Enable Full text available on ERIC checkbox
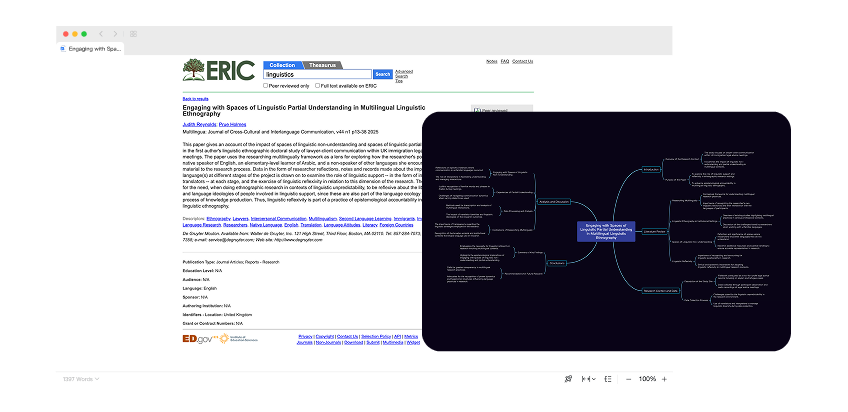The width and height of the screenshot is (848, 412). (x=317, y=85)
